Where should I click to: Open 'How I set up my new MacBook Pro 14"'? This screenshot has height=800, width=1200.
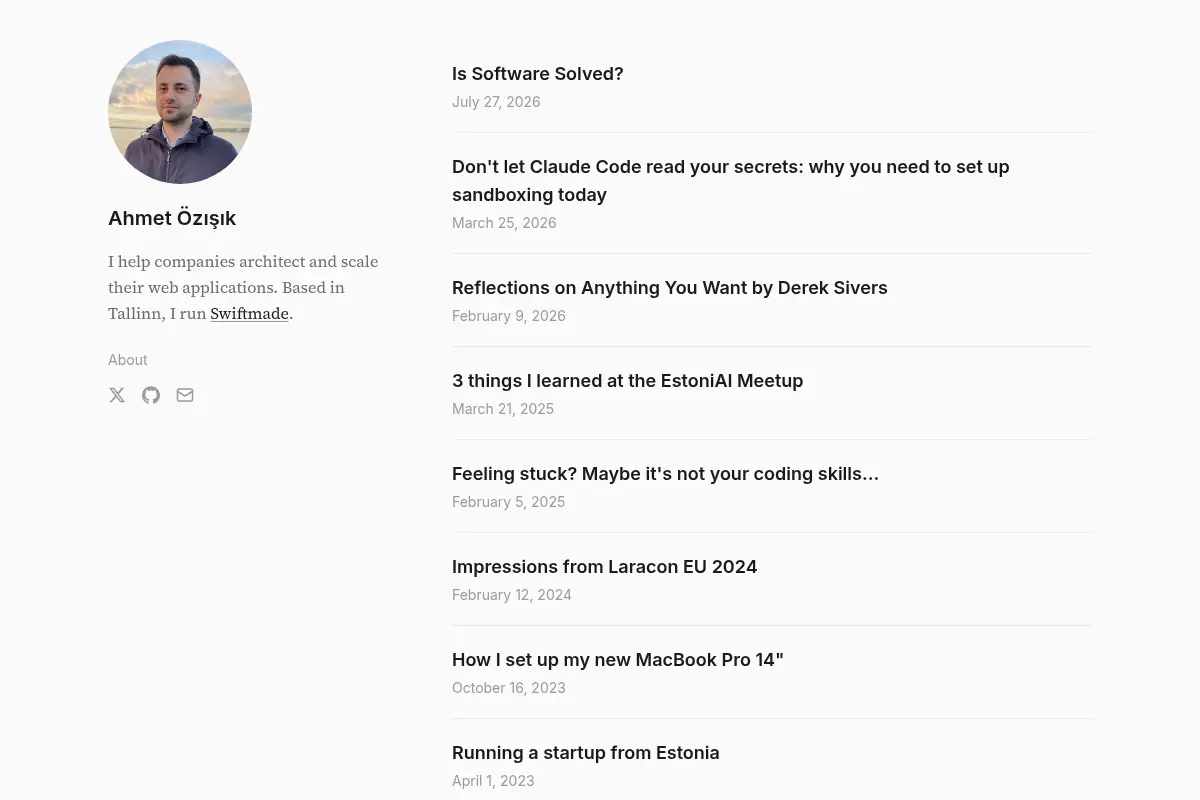[618, 660]
